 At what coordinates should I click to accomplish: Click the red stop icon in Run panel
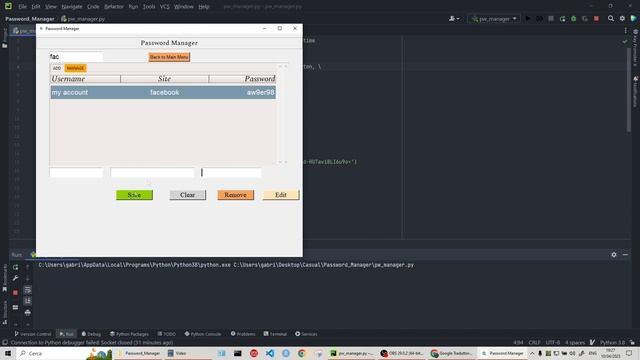16,293
